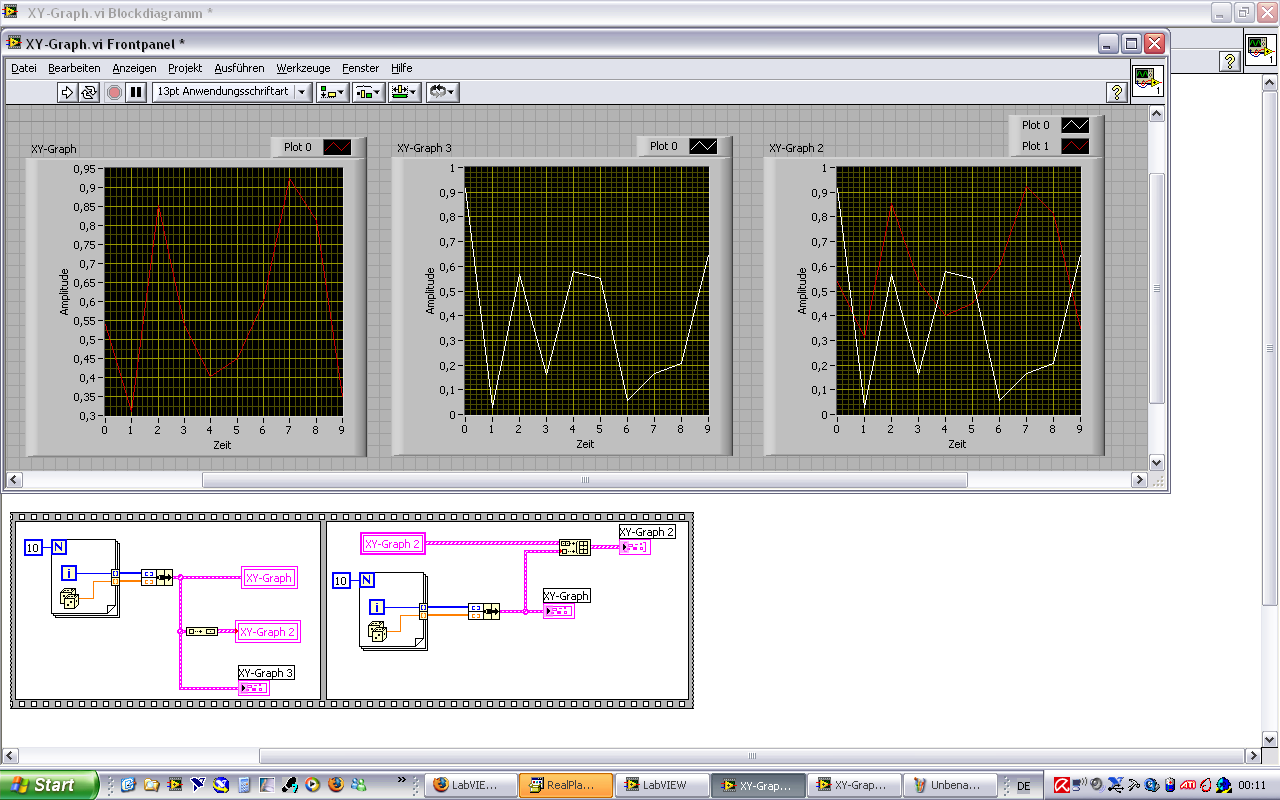Expand the Reorder objects menu
Viewport: 1280px width, 800px height.
pyautogui.click(x=442, y=92)
